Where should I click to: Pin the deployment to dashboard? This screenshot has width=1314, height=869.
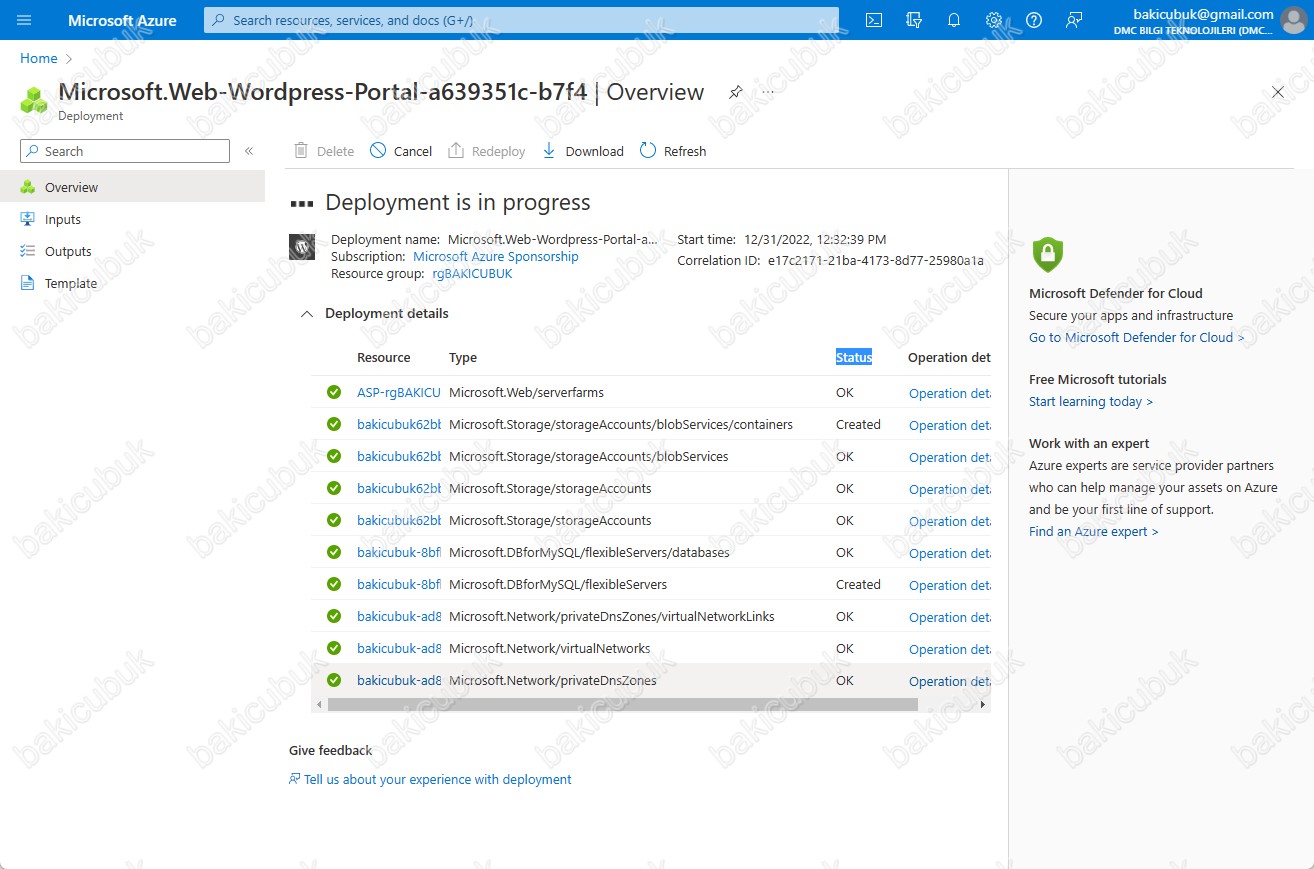point(735,92)
